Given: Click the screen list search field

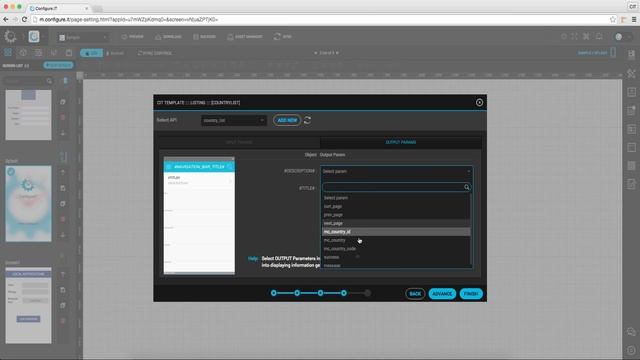Looking at the screenshot, I should tap(28, 81).
